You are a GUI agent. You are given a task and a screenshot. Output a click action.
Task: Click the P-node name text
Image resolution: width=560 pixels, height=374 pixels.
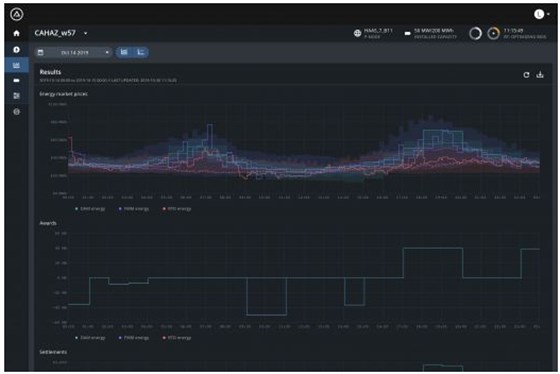pos(378,31)
